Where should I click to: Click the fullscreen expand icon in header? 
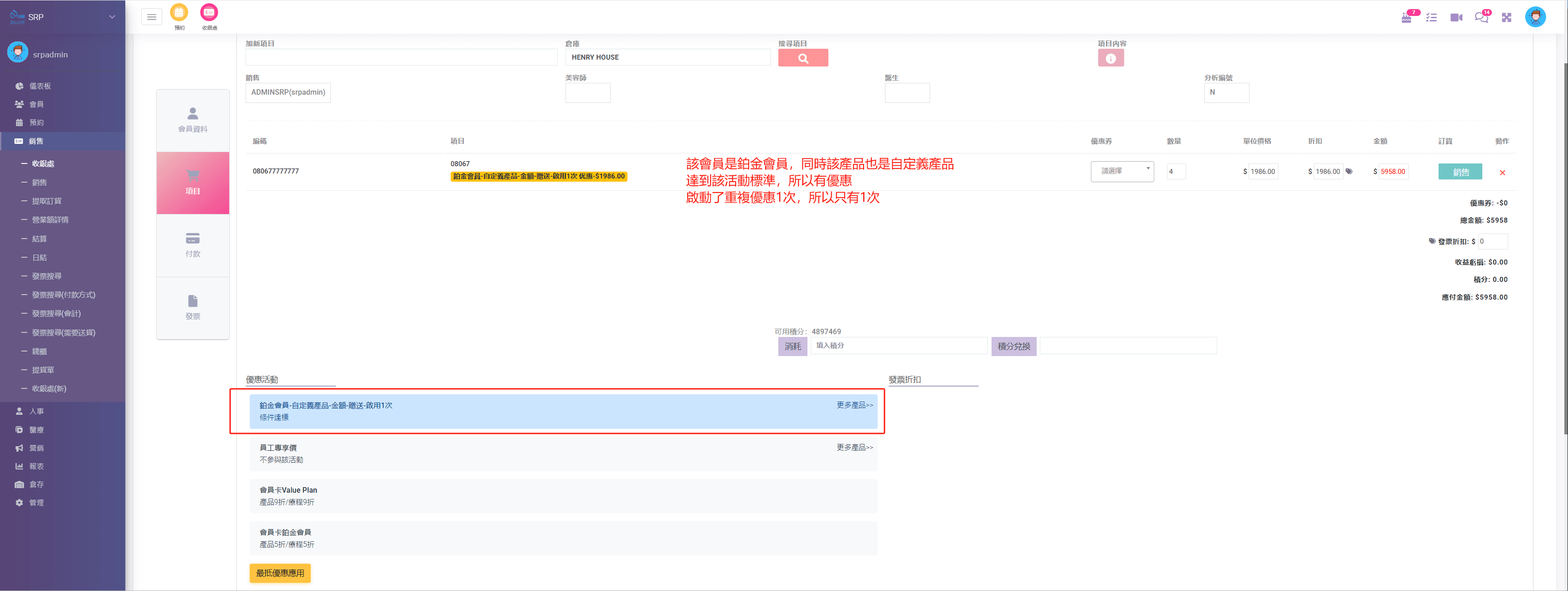click(1506, 18)
